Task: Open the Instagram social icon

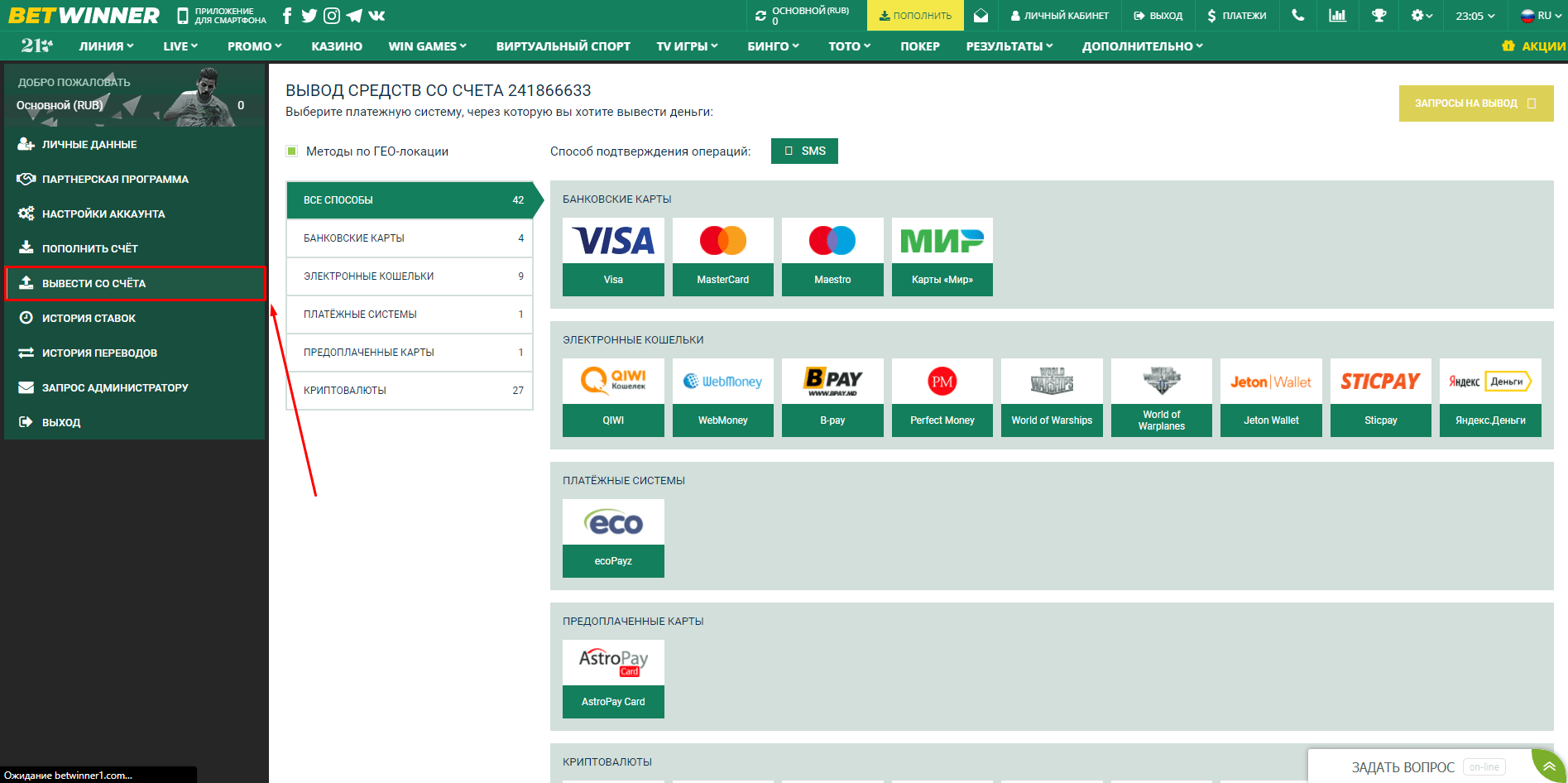Action: pos(332,16)
